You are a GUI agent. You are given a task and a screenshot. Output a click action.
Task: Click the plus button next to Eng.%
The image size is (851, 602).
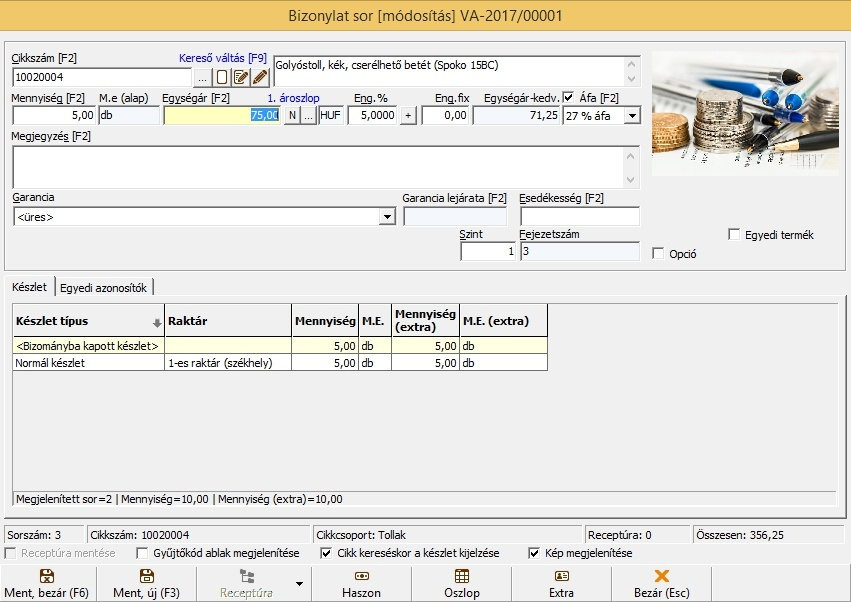point(408,116)
